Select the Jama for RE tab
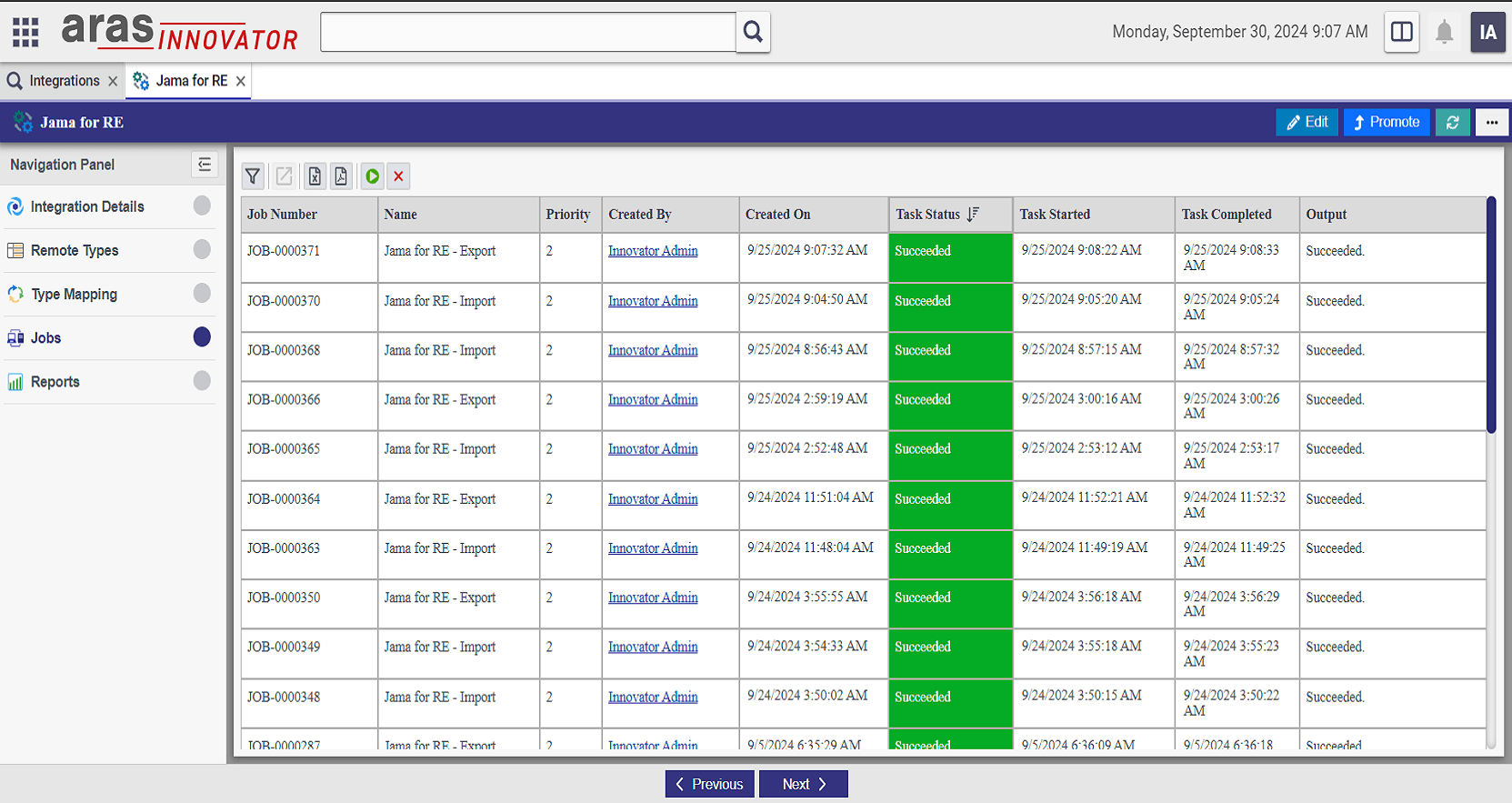This screenshot has width=1512, height=803. [x=191, y=81]
